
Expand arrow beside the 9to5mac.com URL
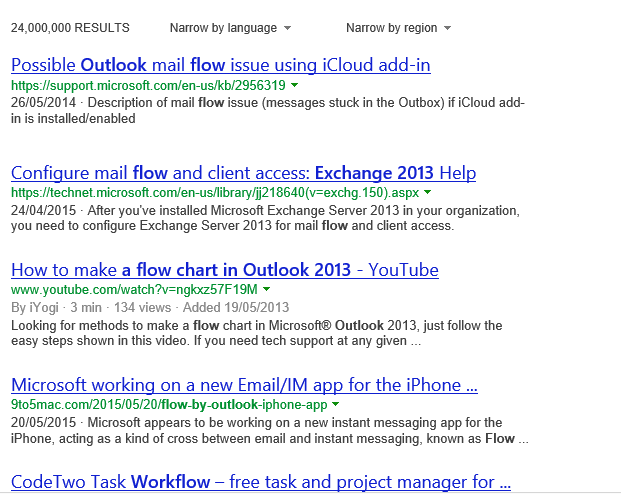pyautogui.click(x=335, y=405)
